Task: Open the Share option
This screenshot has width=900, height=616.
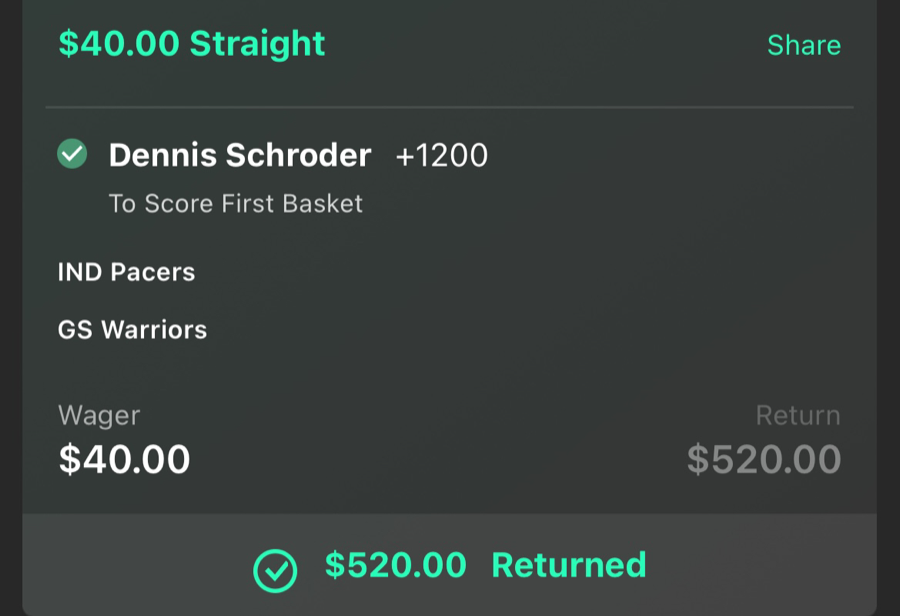Action: tap(804, 44)
